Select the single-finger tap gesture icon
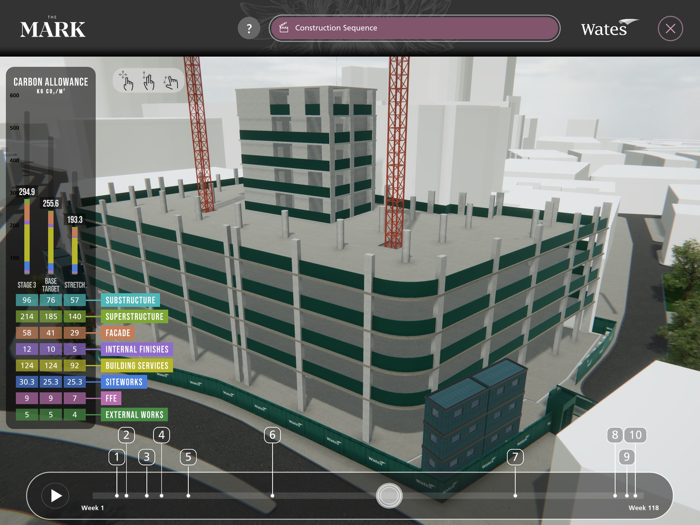This screenshot has width=700, height=525. [x=127, y=81]
